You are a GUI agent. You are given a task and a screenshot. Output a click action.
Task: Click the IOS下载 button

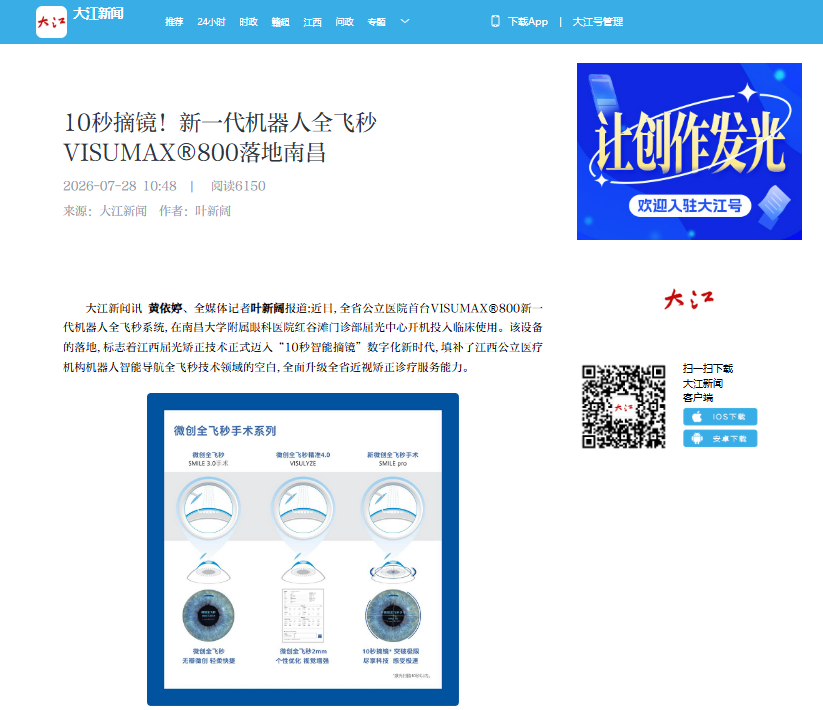coord(720,417)
